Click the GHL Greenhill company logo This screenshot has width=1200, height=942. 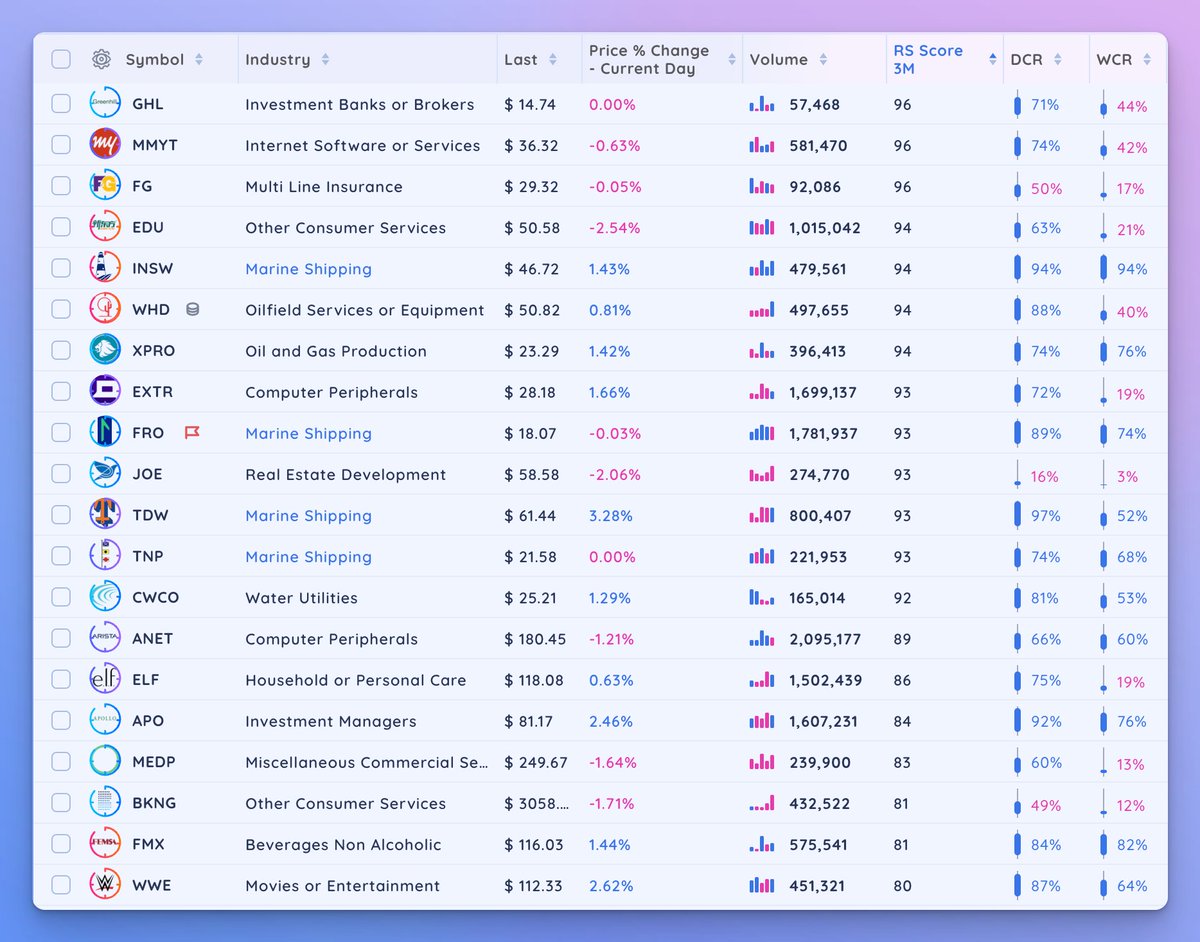click(x=105, y=104)
